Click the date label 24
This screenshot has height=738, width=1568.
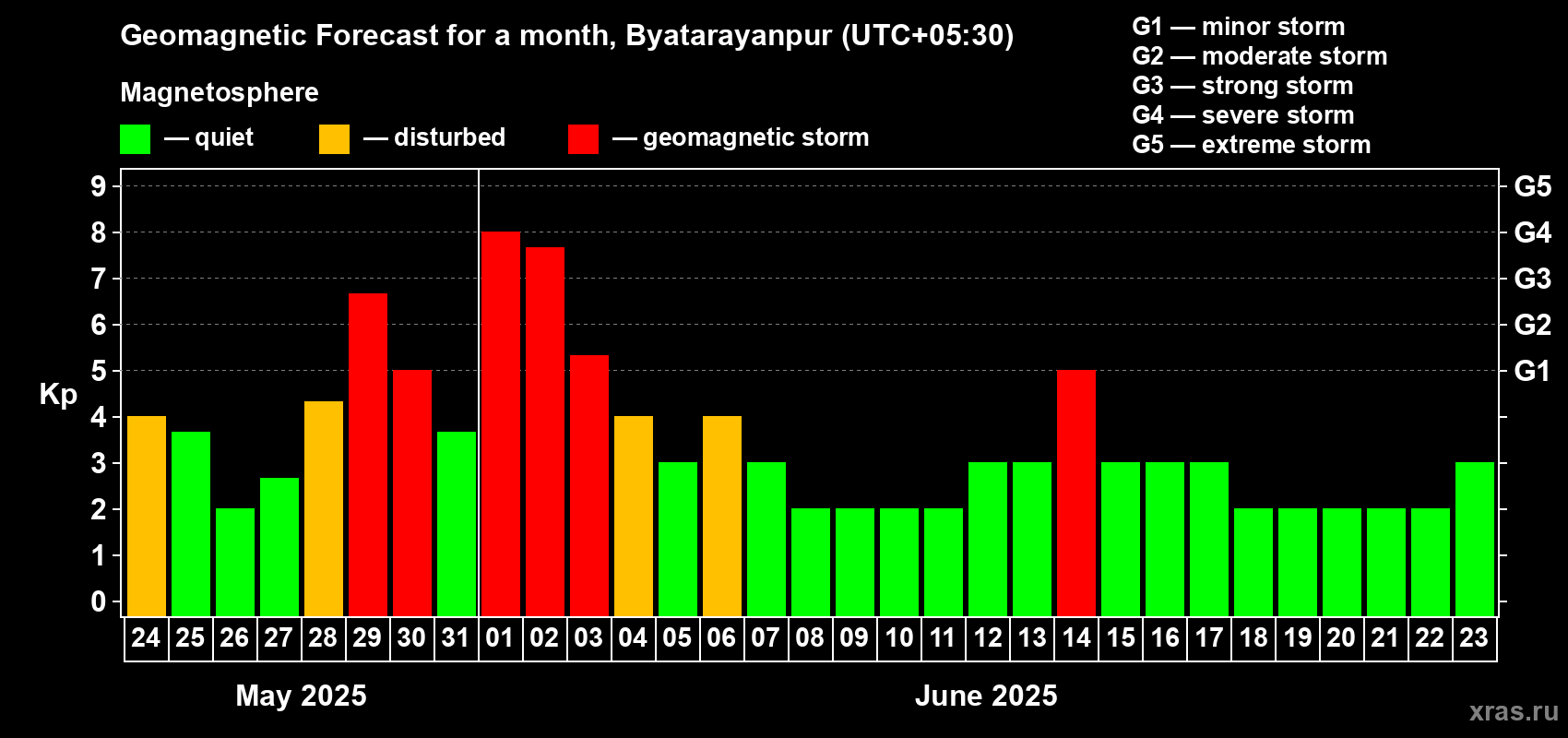pos(146,637)
